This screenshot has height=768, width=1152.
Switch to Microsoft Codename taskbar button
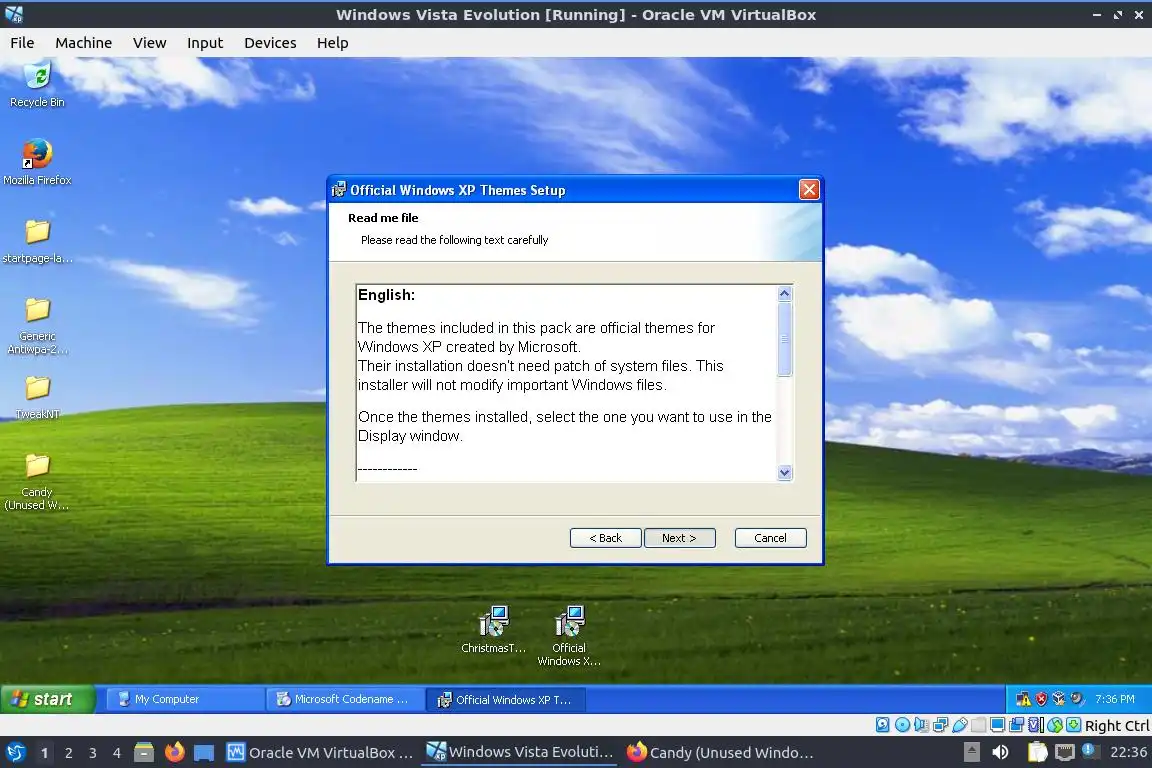345,699
